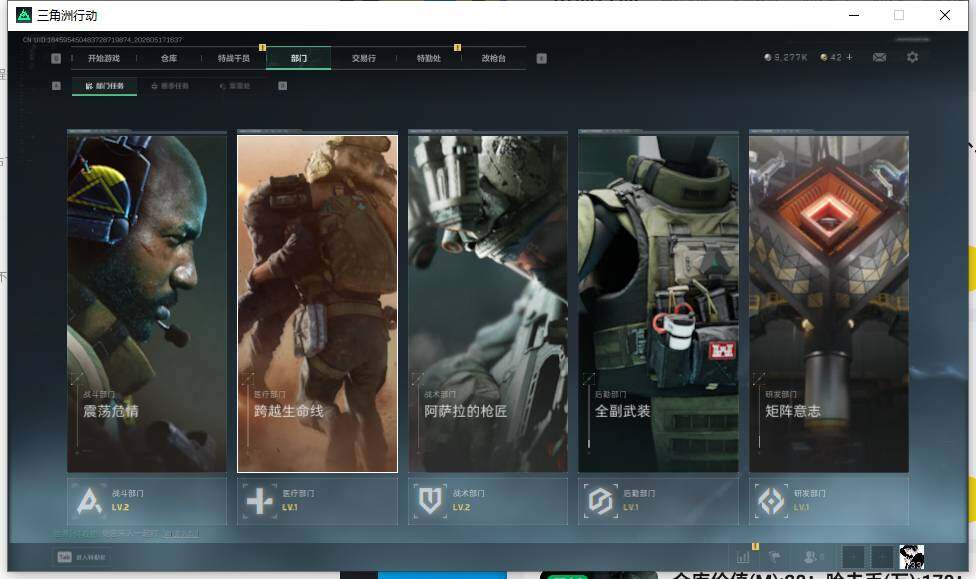Open the 特勤处 tab
Screen dimensions: 976x579
click(x=428, y=59)
